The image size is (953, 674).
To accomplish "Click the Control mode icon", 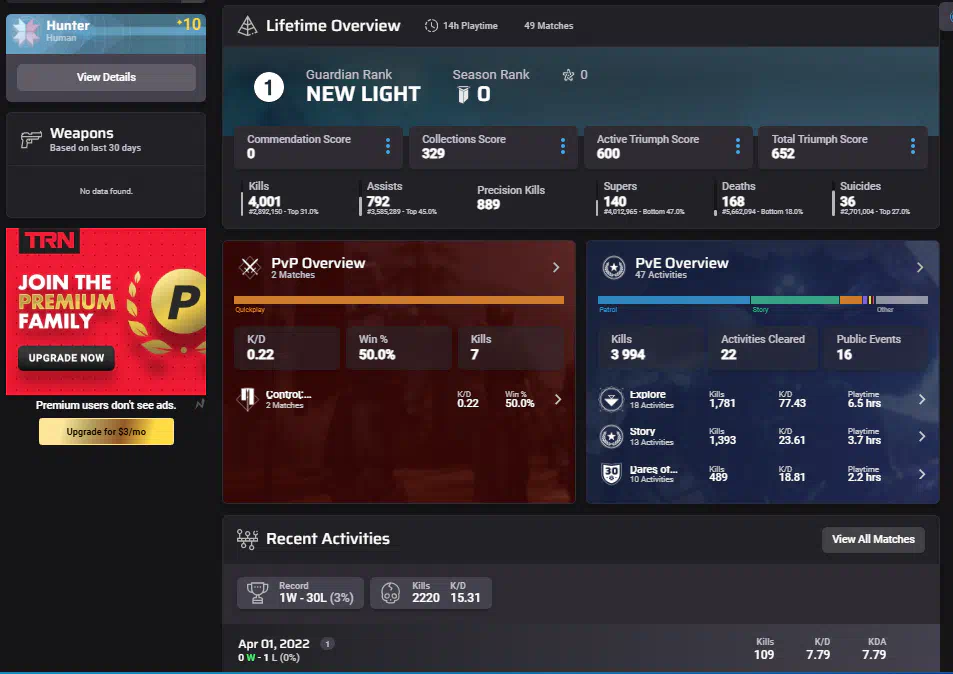I will tap(246, 399).
